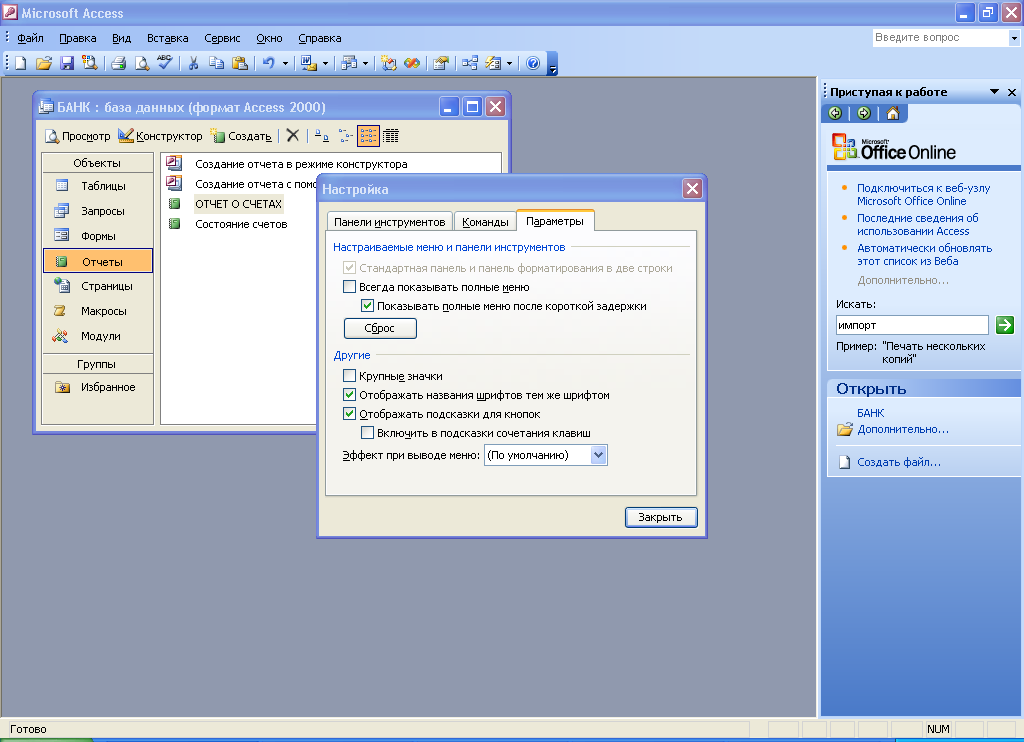Open the Вставка menu
1024x742 pixels.
[x=167, y=38]
